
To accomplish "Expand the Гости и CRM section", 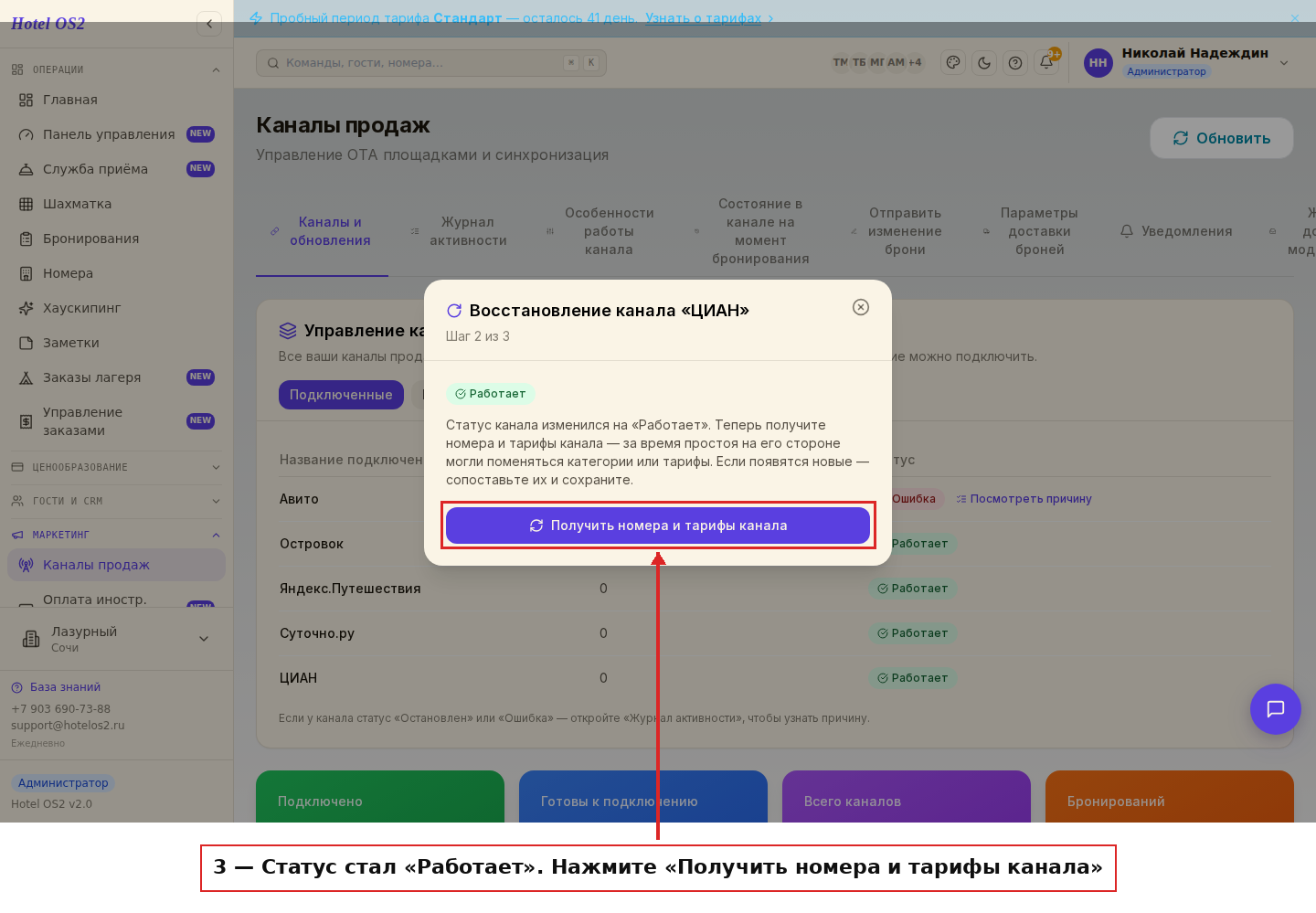I will 116,501.
